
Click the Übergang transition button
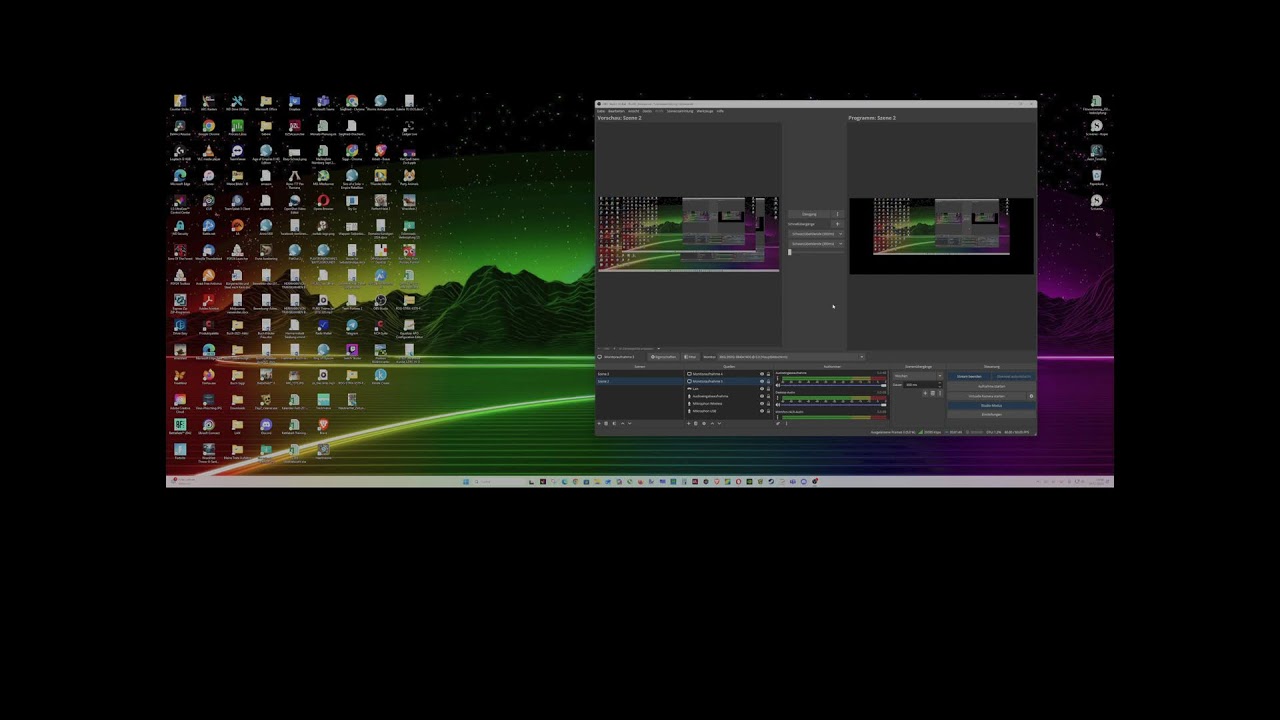(x=809, y=214)
